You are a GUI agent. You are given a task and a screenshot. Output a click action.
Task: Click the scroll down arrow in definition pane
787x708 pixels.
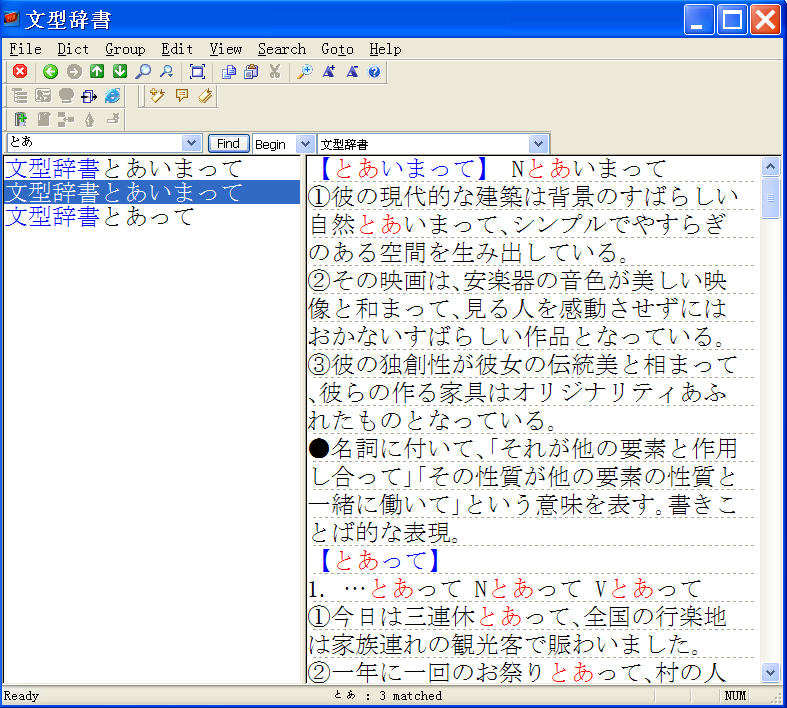tap(770, 672)
